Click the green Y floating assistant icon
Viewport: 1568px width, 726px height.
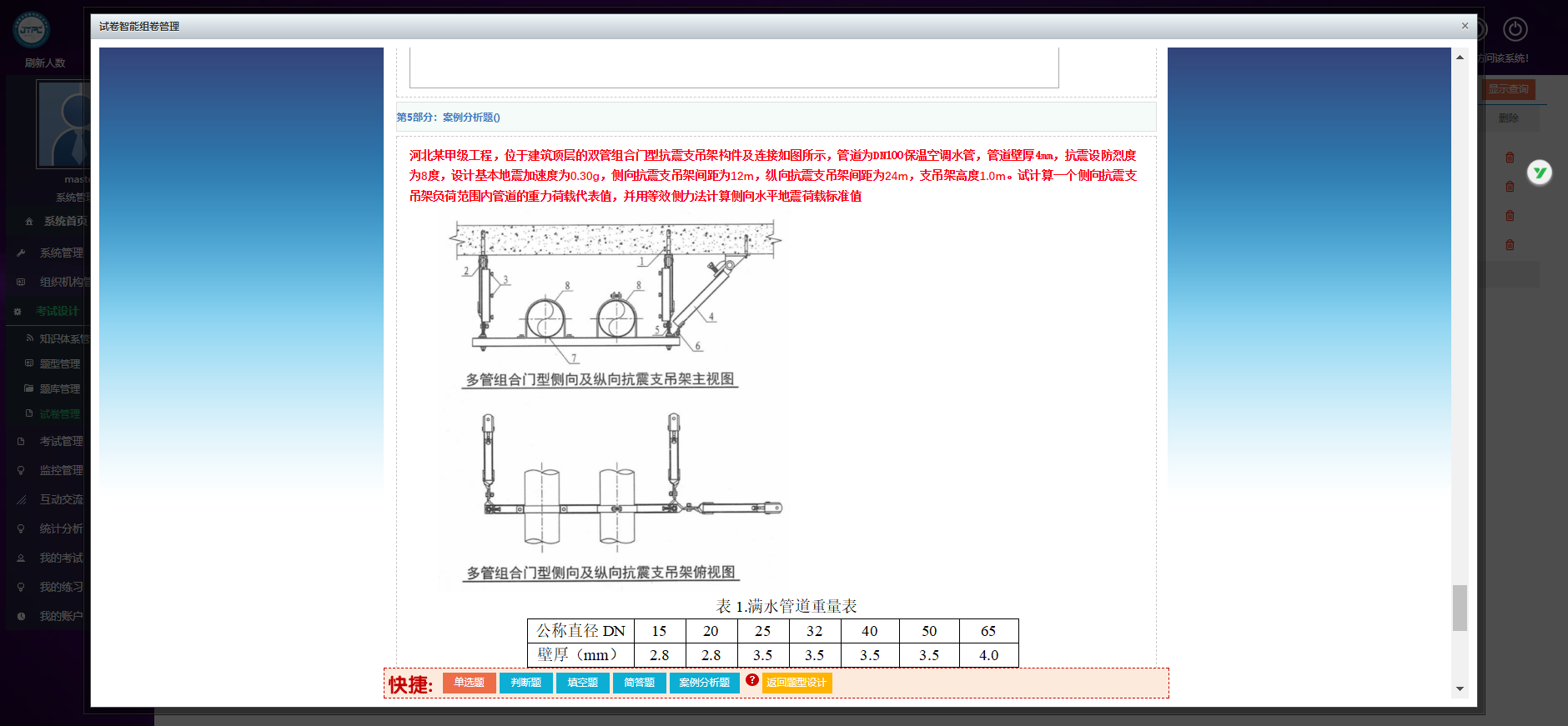click(x=1540, y=173)
